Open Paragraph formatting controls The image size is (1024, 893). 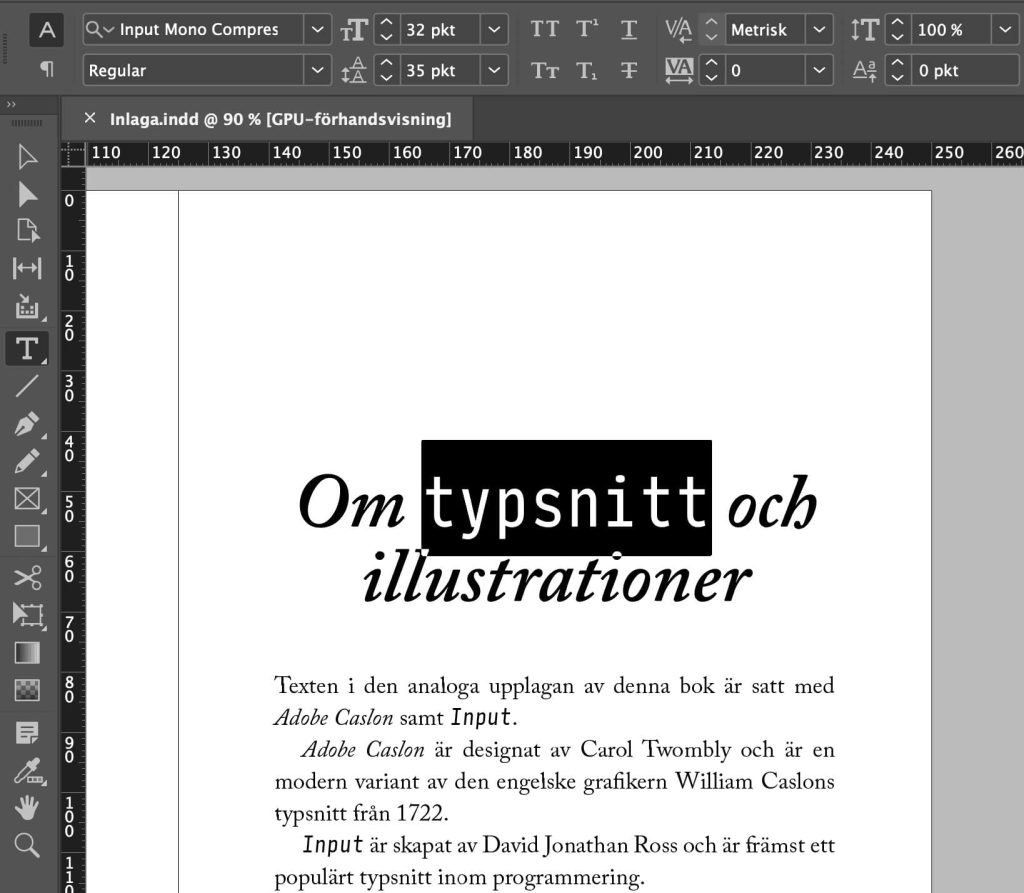[x=45, y=70]
